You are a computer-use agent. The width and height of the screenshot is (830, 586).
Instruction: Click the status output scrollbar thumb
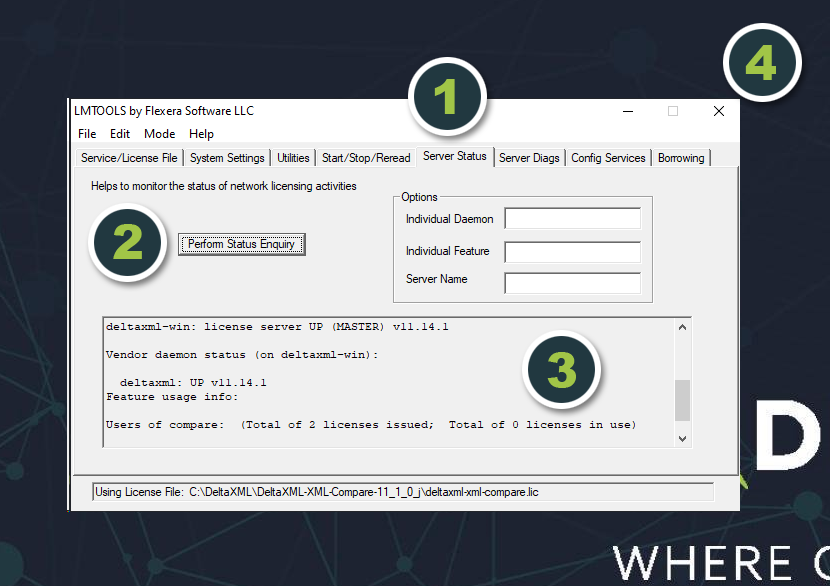[x=683, y=400]
